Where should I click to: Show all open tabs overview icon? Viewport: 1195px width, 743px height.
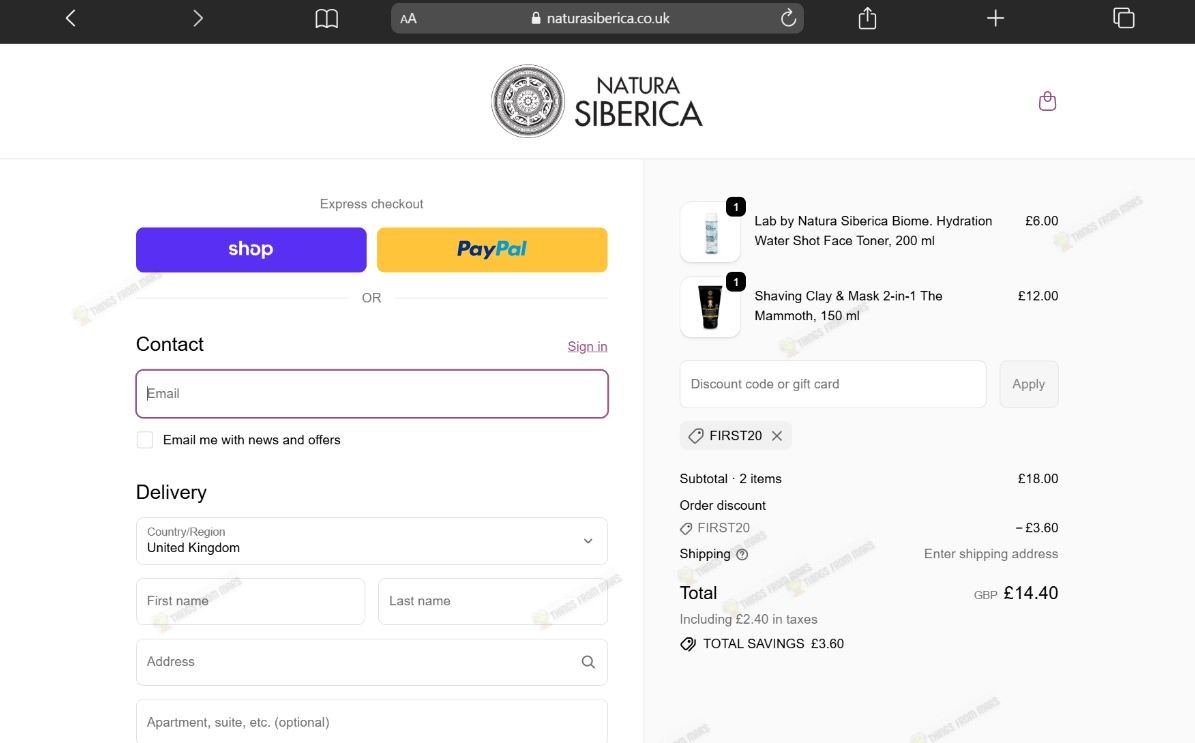pyautogui.click(x=1123, y=18)
